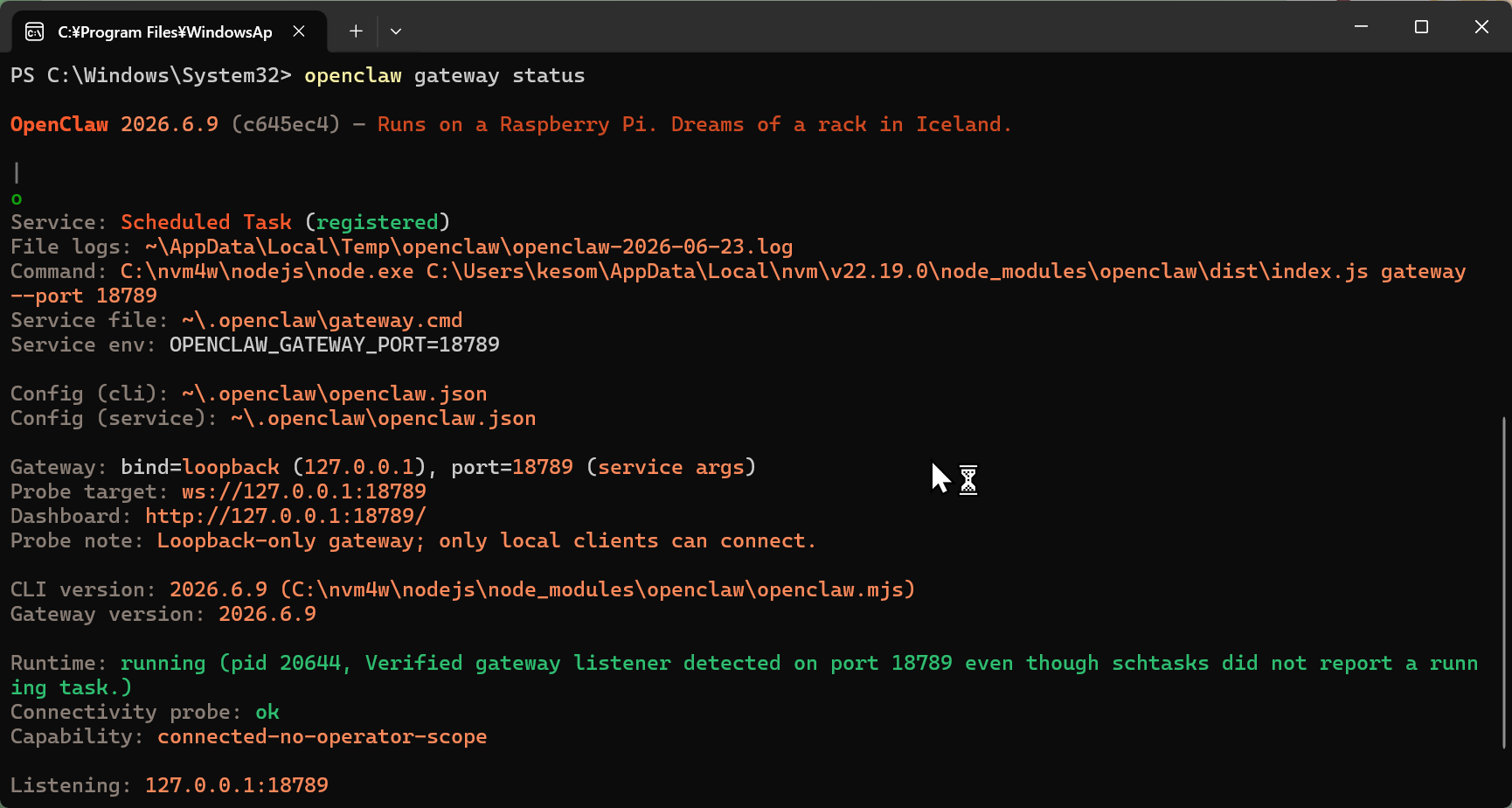Click Config (cli) path openclaw.json
The width and height of the screenshot is (1512, 808).
point(335,394)
